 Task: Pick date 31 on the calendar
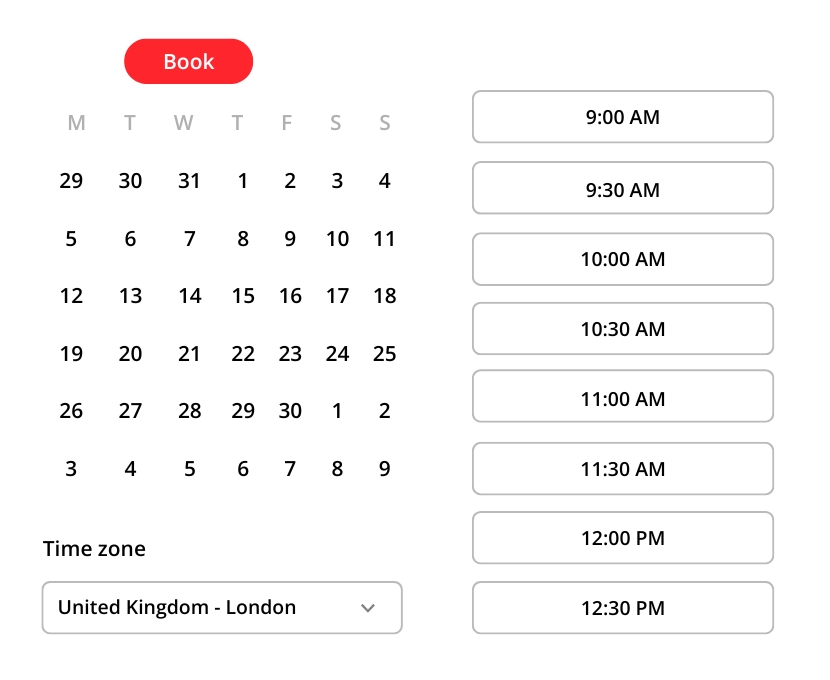(189, 181)
